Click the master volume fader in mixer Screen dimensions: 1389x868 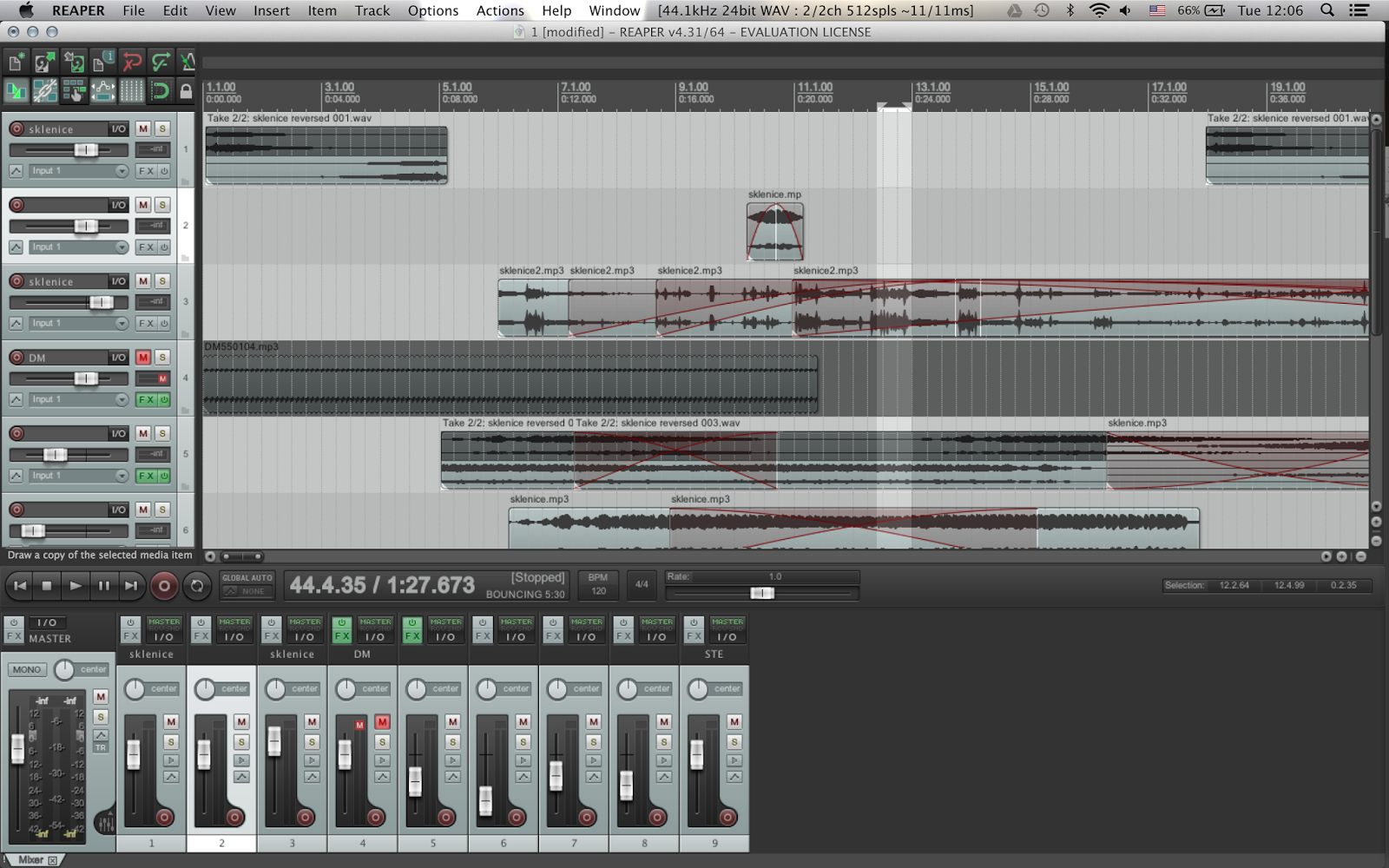(x=17, y=749)
